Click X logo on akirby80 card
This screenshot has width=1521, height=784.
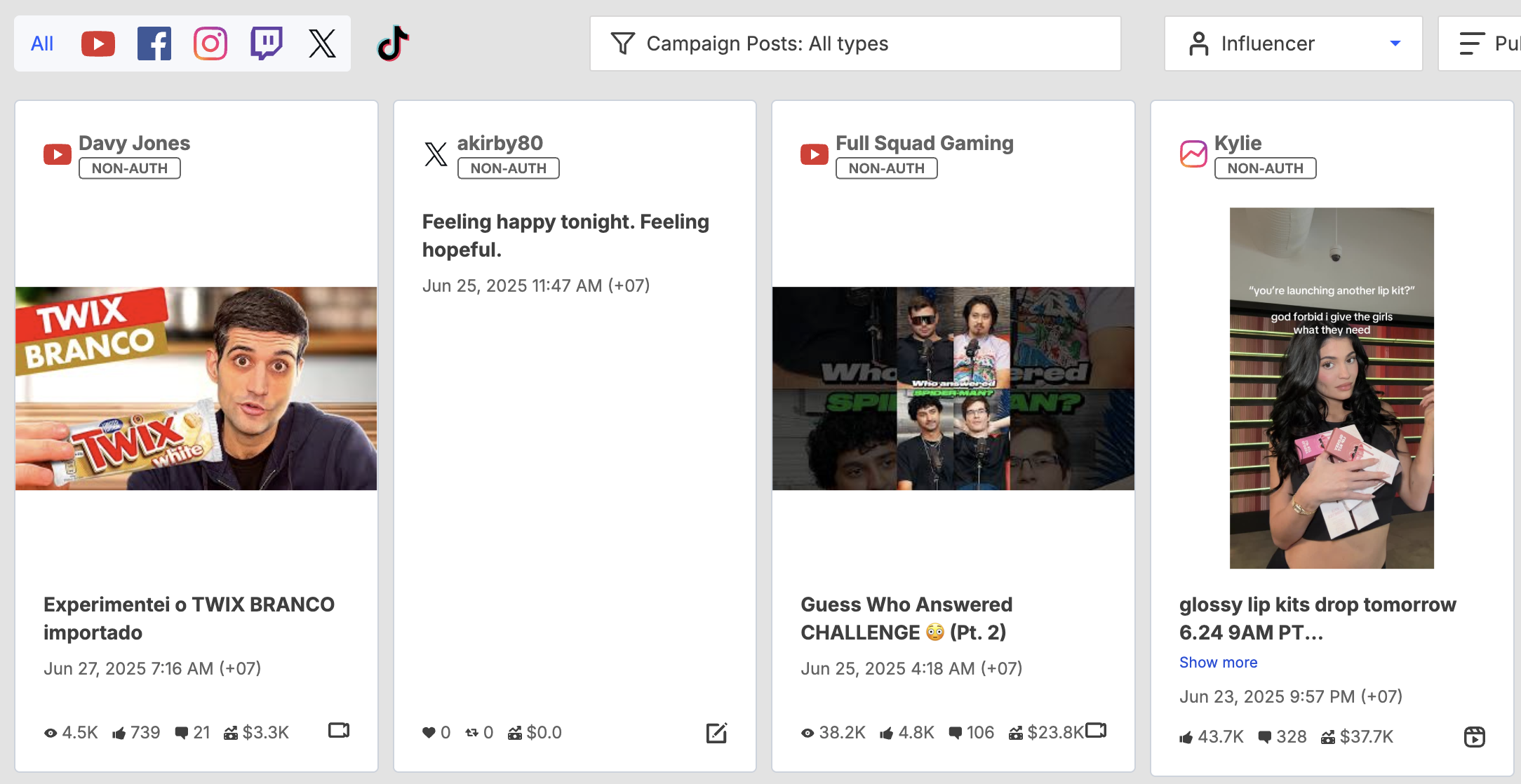[x=436, y=154]
